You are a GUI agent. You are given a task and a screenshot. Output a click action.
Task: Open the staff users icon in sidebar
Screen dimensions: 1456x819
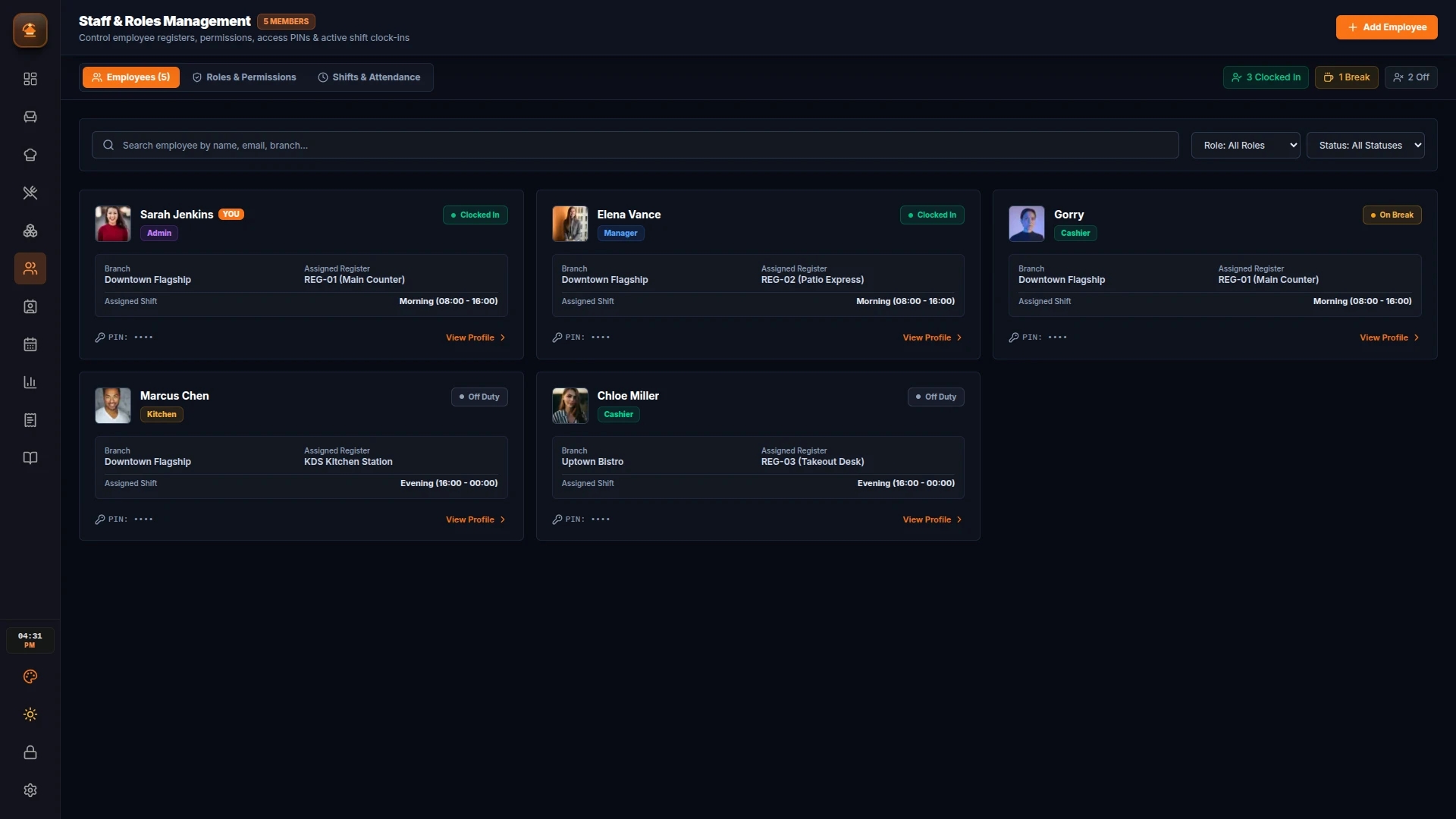coord(30,268)
